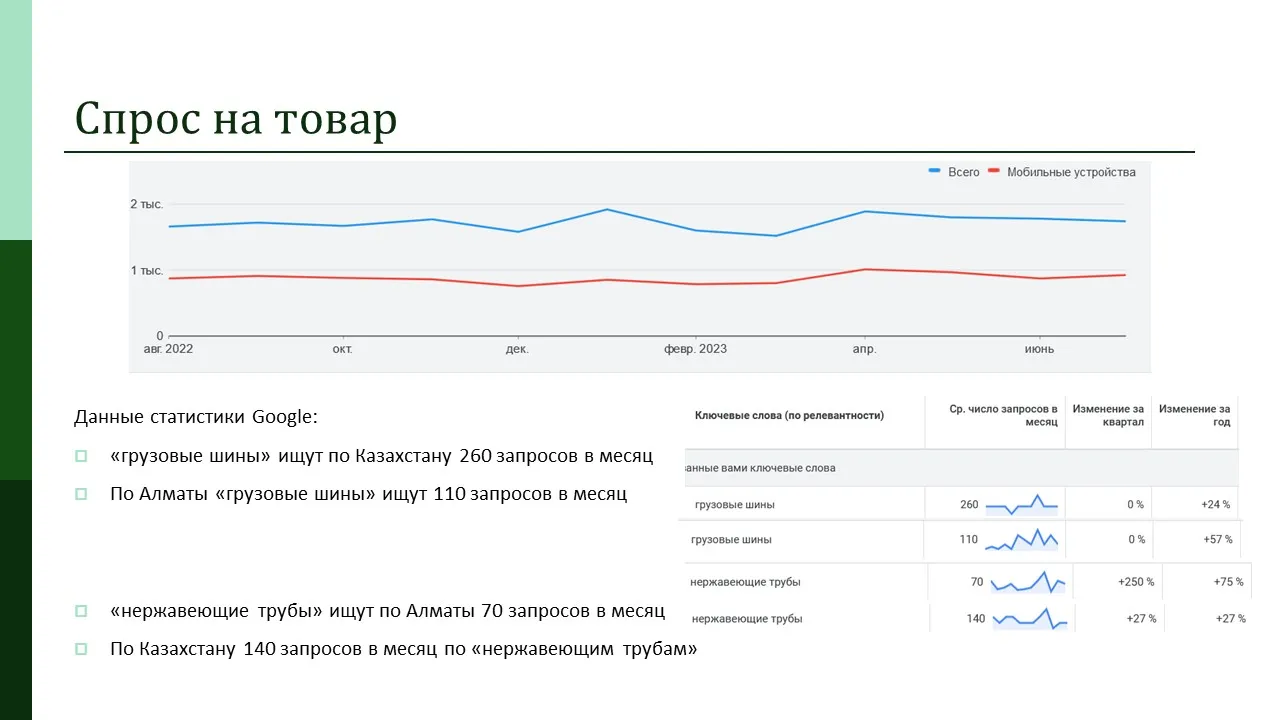Viewport: 1280px width, 720px height.
Task: Click the 'апр.' axis label
Action: (864, 349)
